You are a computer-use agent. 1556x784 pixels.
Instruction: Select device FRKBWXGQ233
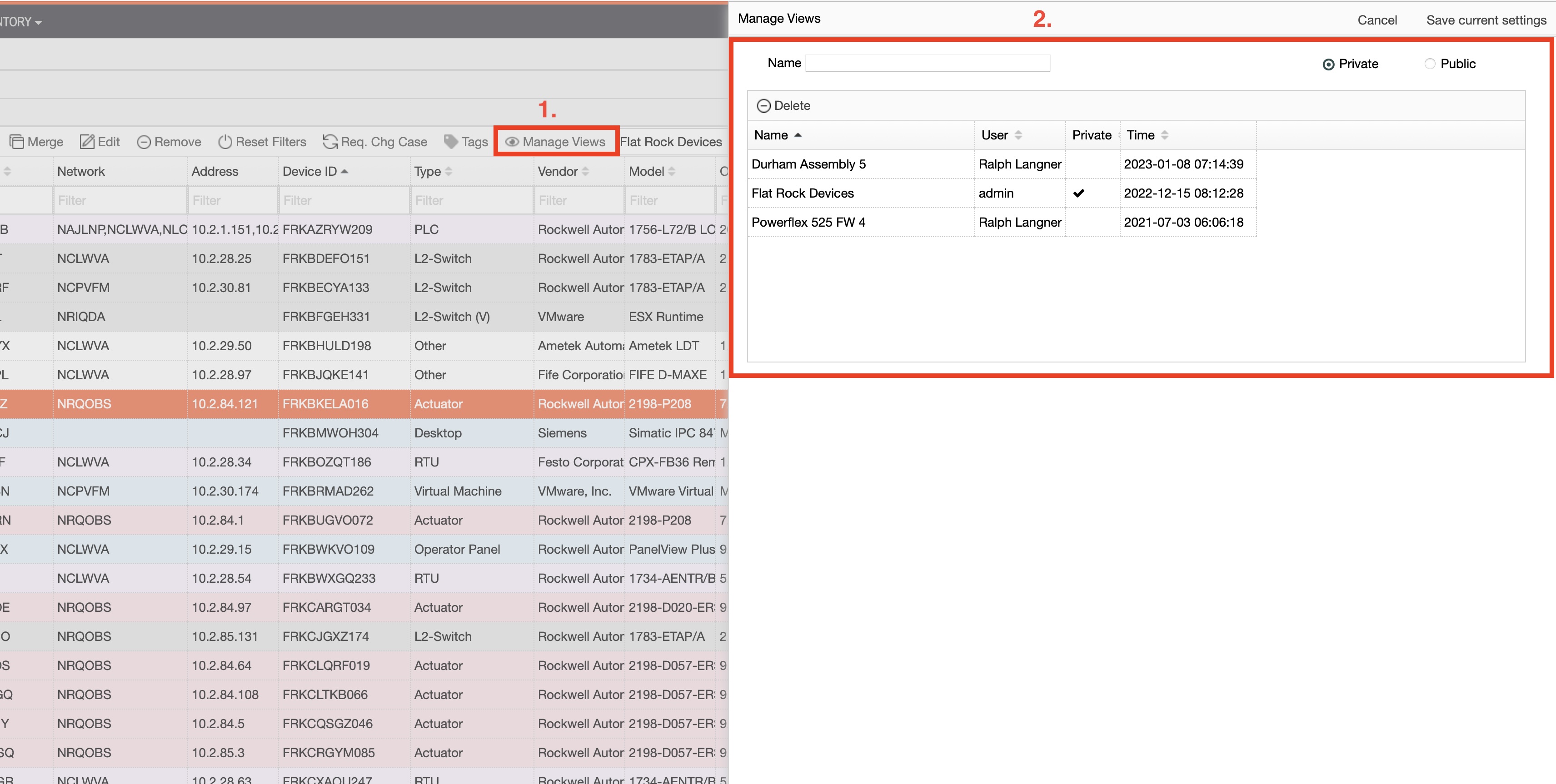329,578
